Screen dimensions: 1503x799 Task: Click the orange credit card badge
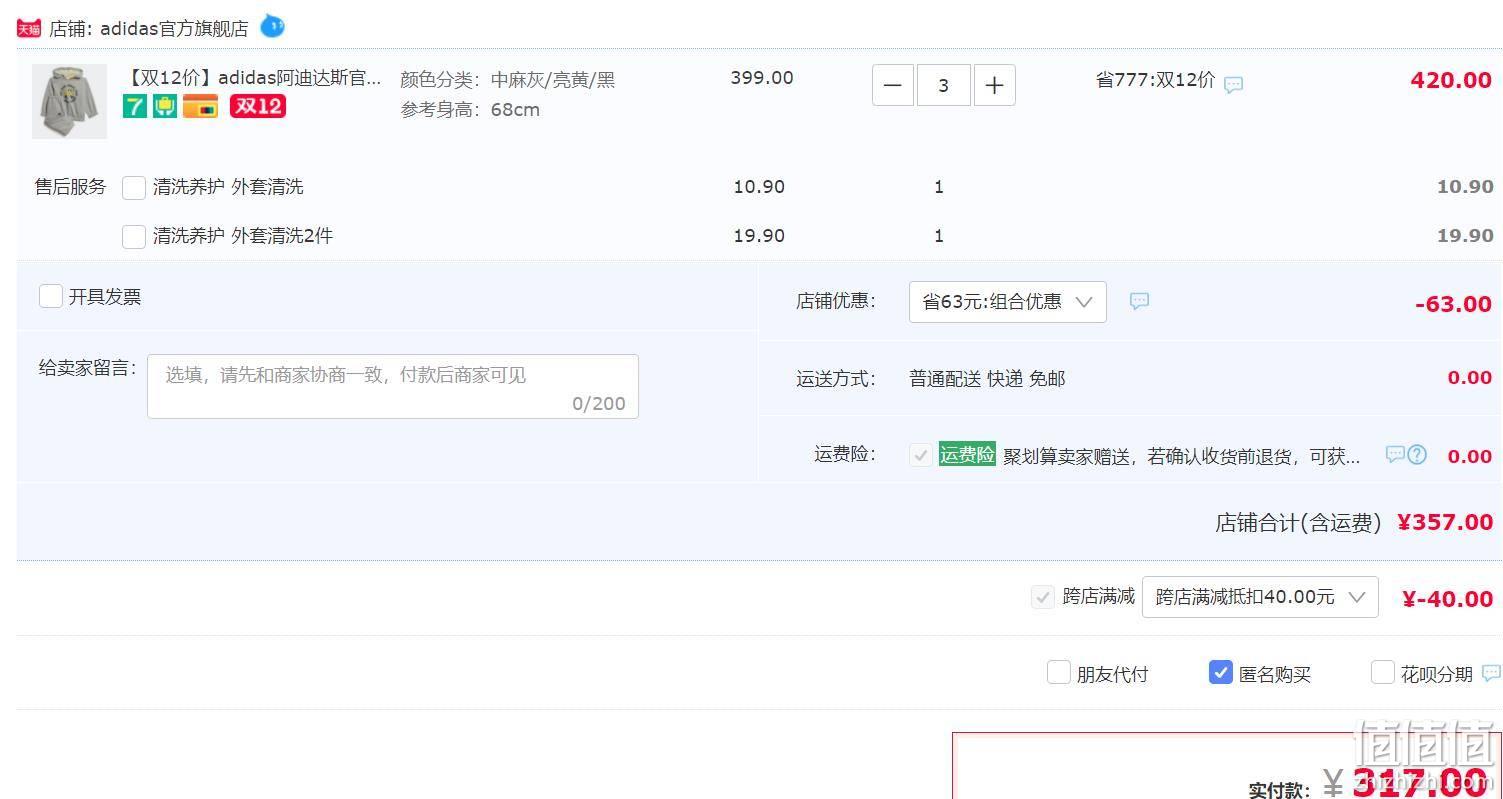pos(200,106)
